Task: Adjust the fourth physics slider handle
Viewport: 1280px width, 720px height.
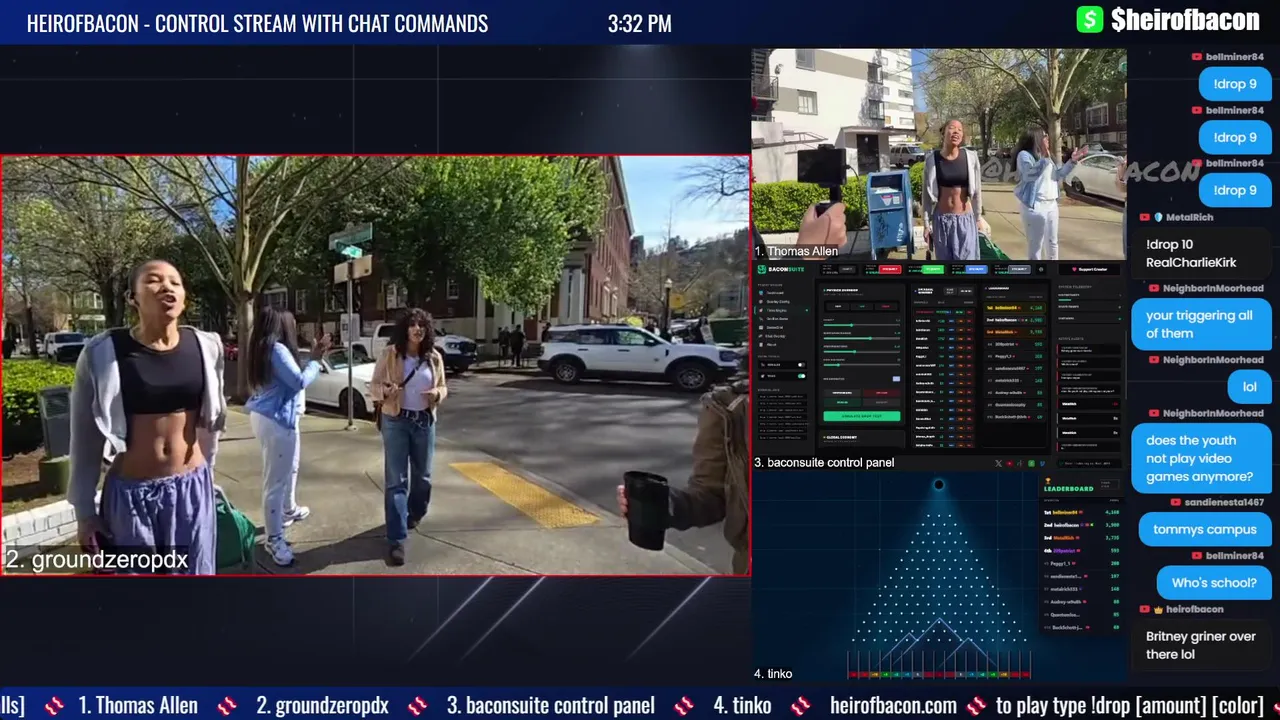Action: (x=838, y=365)
